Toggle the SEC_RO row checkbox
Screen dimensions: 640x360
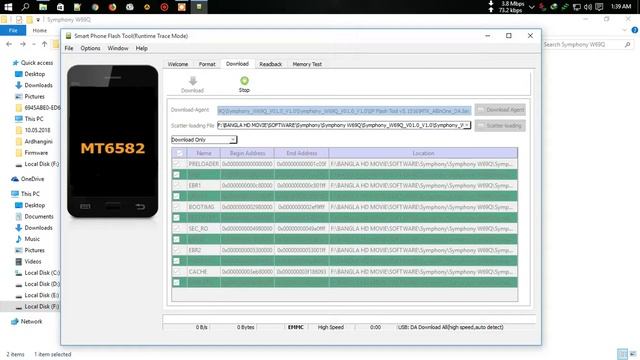[x=176, y=229]
